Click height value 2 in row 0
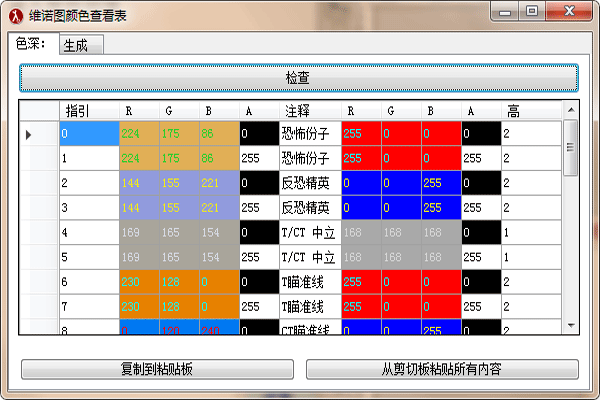The height and width of the screenshot is (400, 600). [x=531, y=134]
